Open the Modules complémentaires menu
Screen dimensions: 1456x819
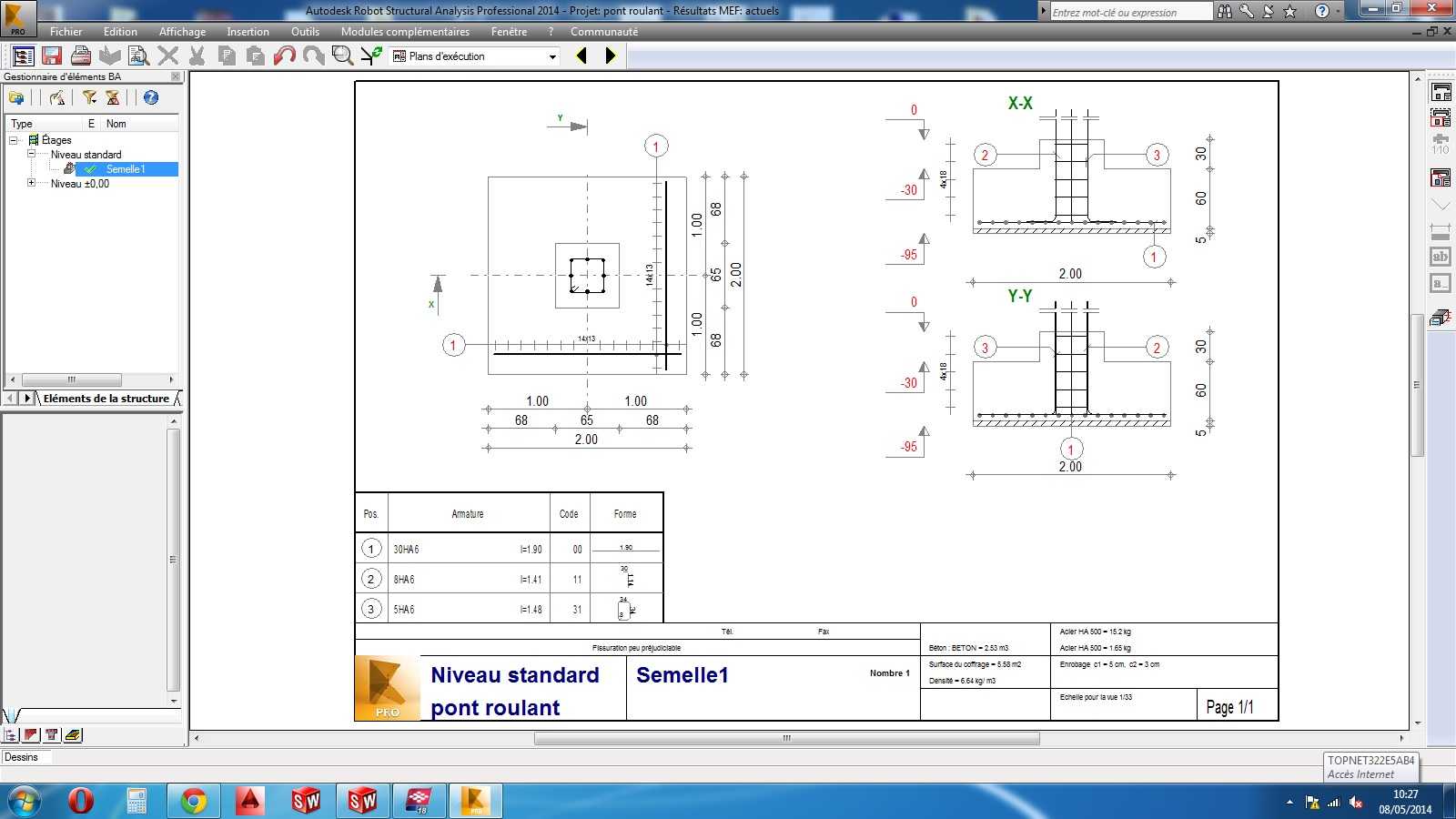tap(405, 32)
